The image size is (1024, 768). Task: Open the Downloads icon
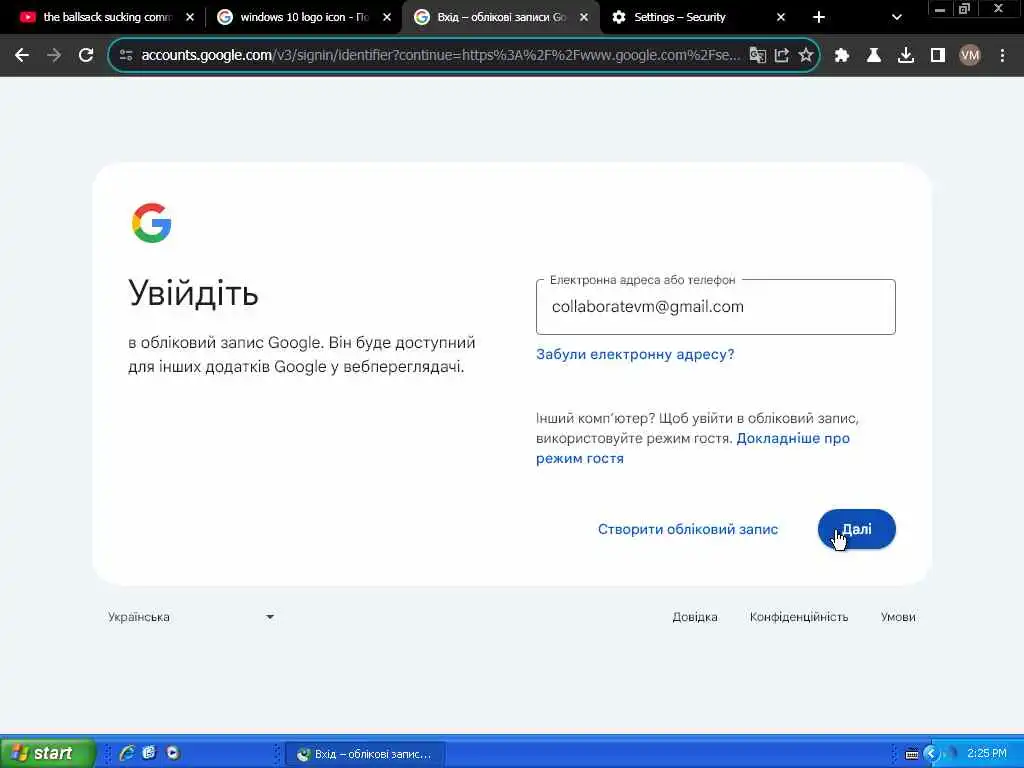(x=906, y=56)
